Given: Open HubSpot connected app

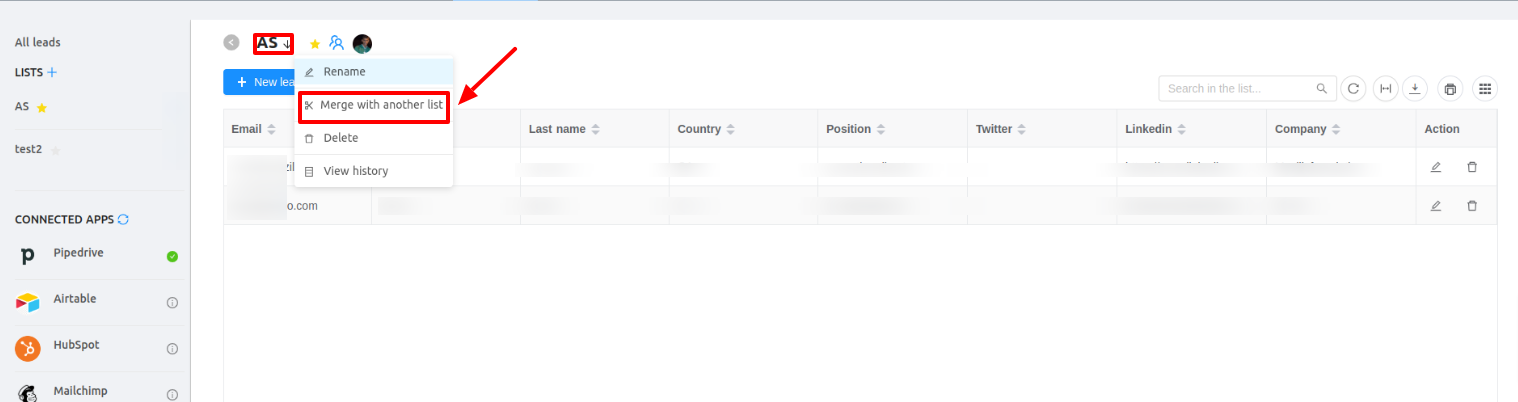Looking at the screenshot, I should tap(76, 345).
